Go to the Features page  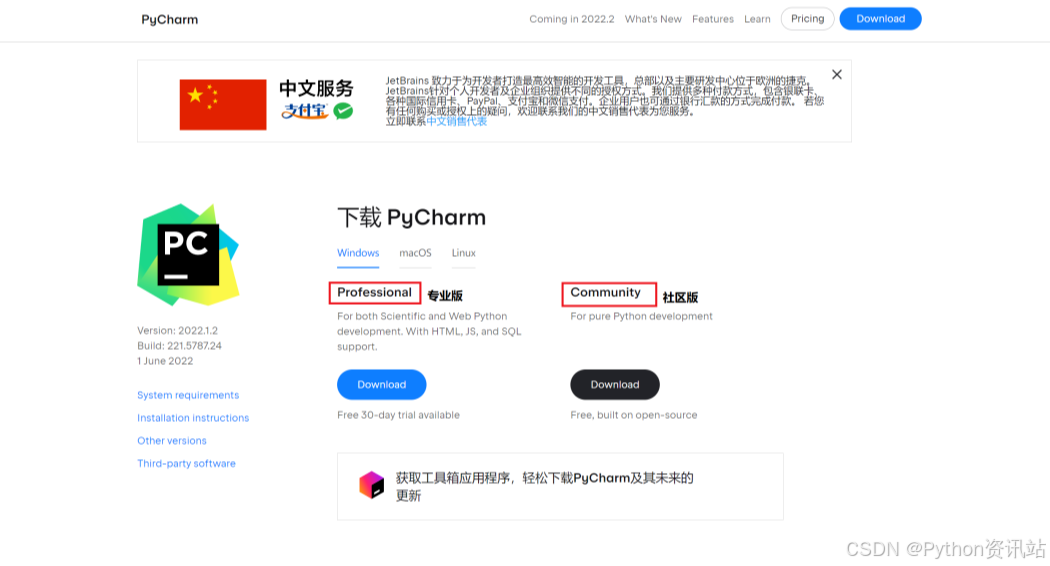point(712,19)
